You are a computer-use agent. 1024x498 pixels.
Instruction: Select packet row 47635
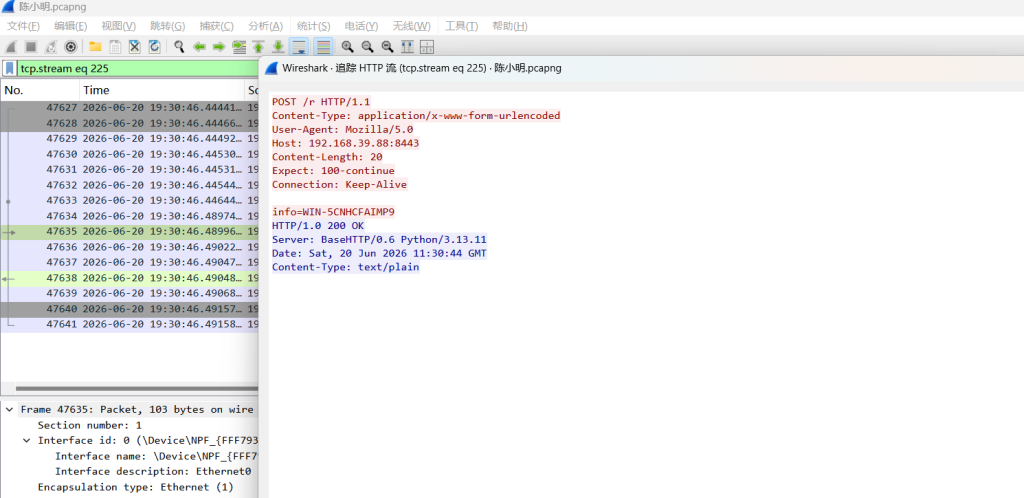[x=129, y=232]
